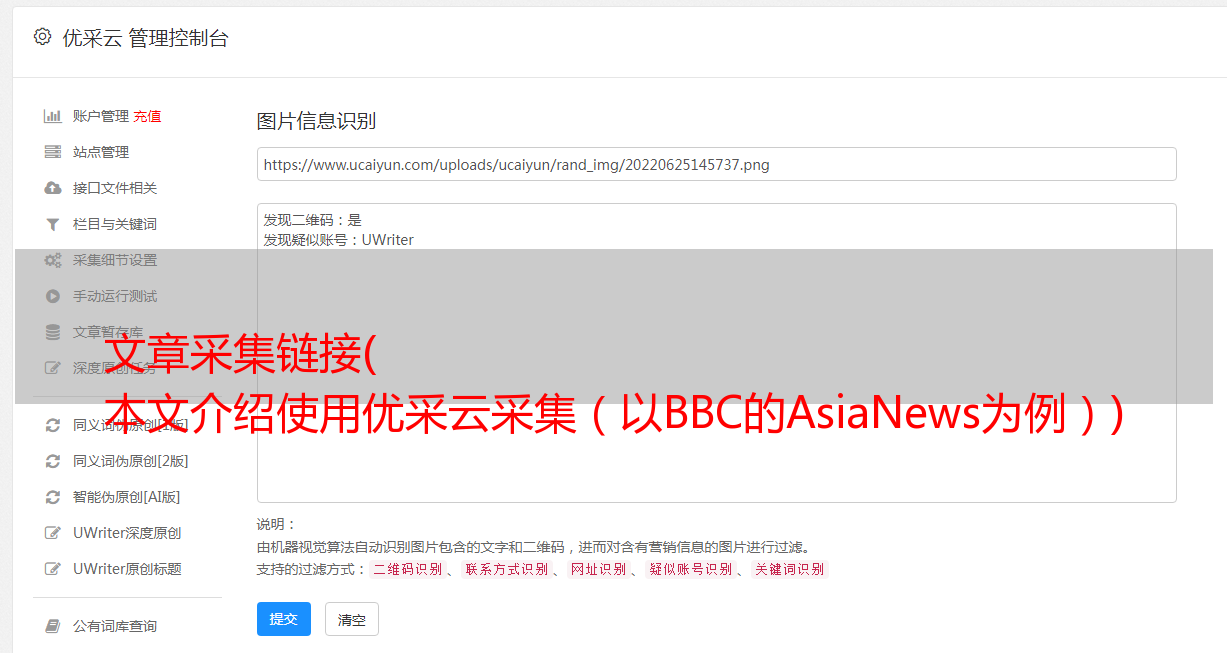1227x653 pixels.
Task: Click the edit icon for UWriter原创标题
Action: (53, 569)
